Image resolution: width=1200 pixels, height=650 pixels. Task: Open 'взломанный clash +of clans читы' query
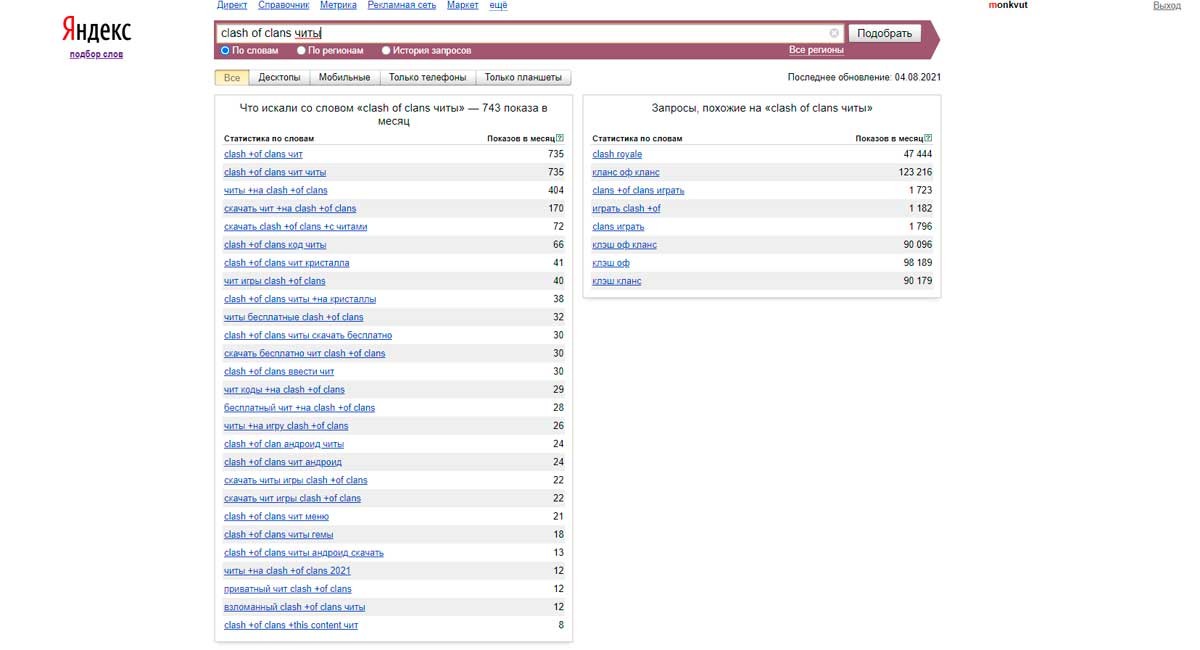295,607
